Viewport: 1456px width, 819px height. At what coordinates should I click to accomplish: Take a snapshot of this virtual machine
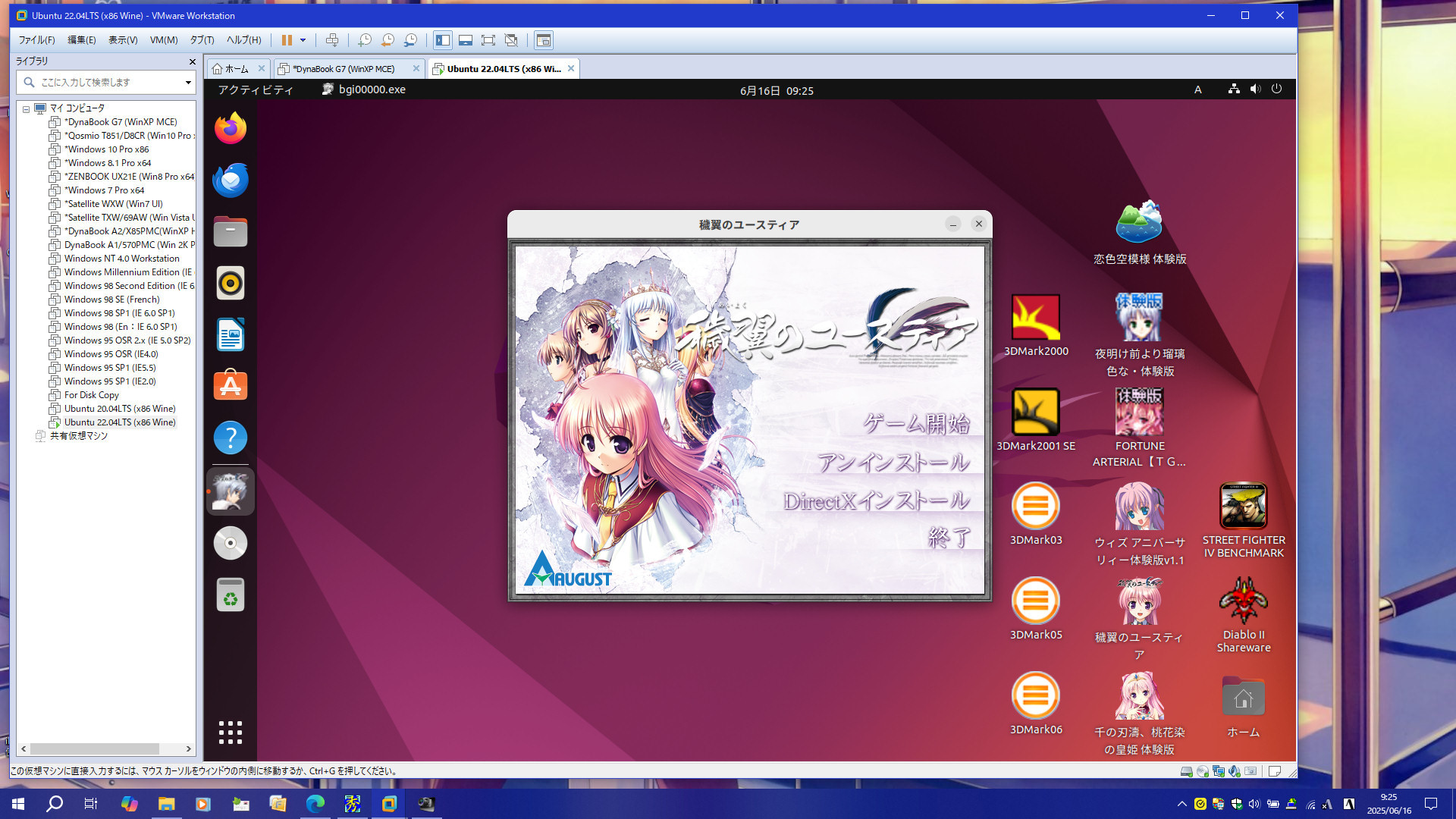coord(365,40)
